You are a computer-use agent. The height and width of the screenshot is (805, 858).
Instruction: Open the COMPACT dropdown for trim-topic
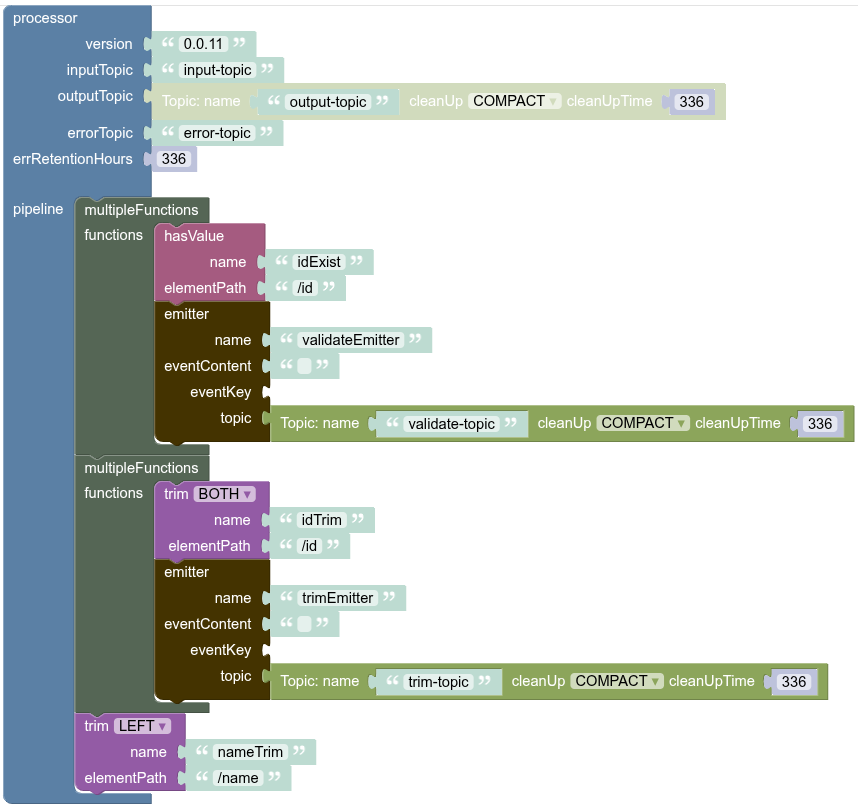pyautogui.click(x=617, y=681)
